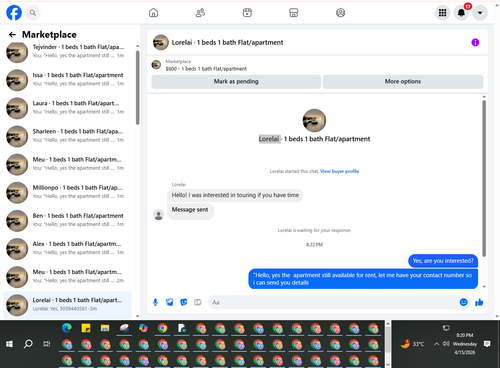Open Windows taskbar search

point(28,344)
